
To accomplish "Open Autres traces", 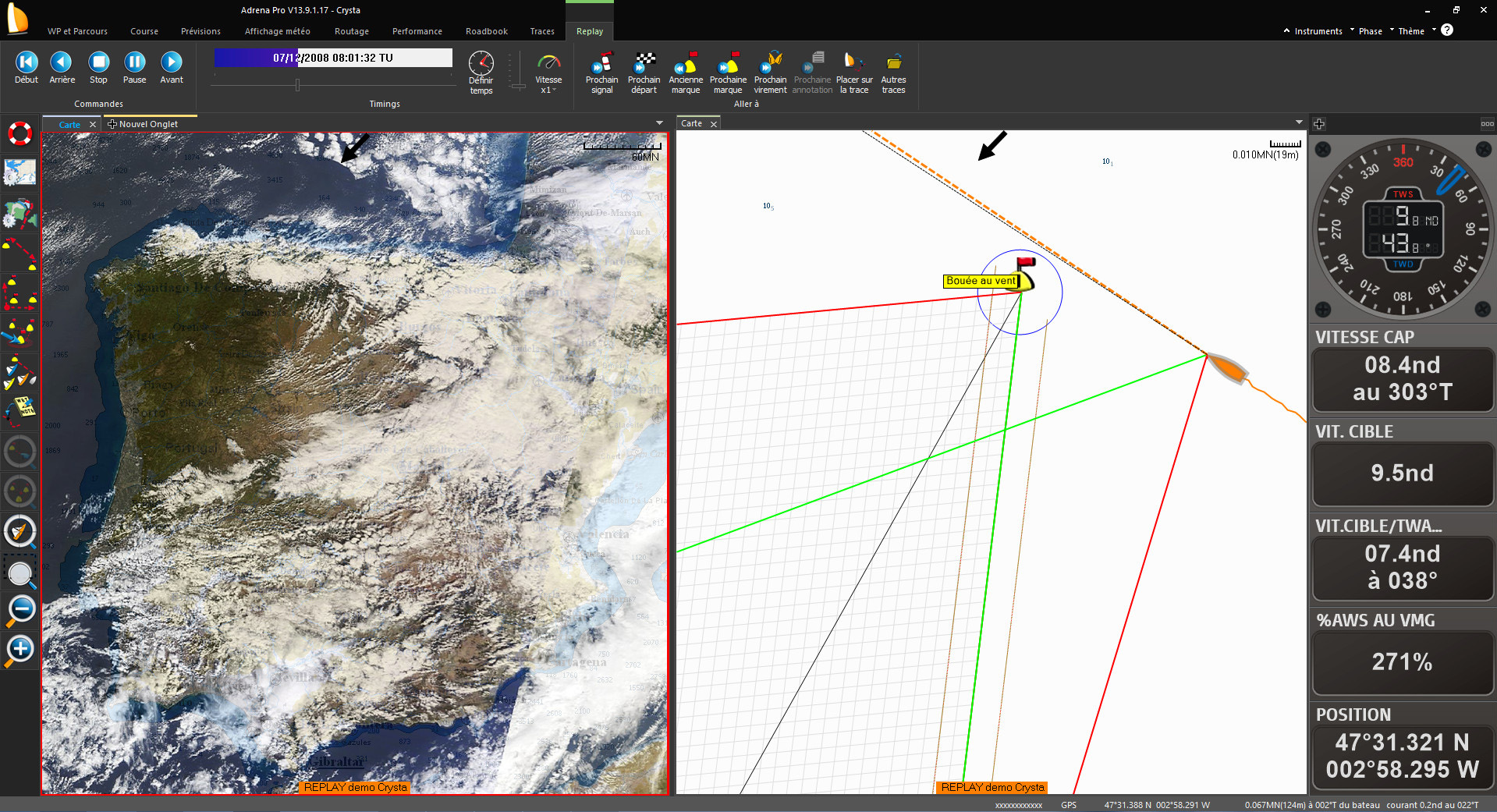I will (893, 73).
